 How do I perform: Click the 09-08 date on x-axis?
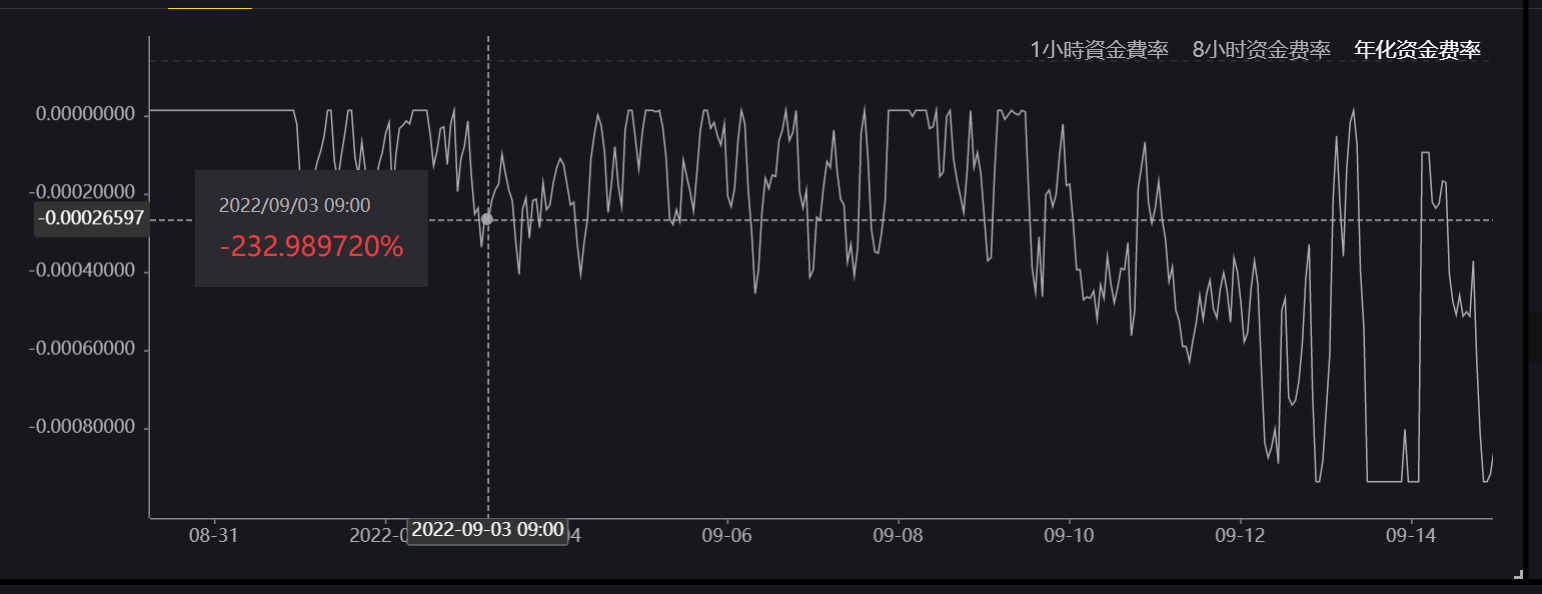898,535
